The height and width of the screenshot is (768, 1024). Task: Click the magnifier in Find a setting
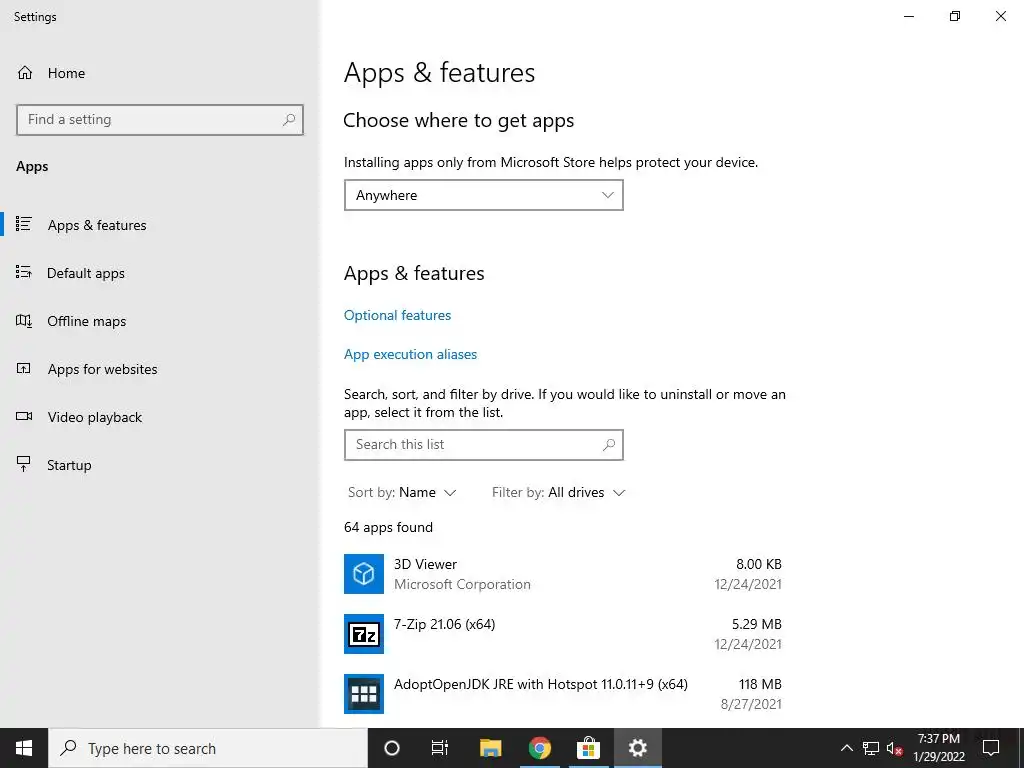[x=289, y=120]
